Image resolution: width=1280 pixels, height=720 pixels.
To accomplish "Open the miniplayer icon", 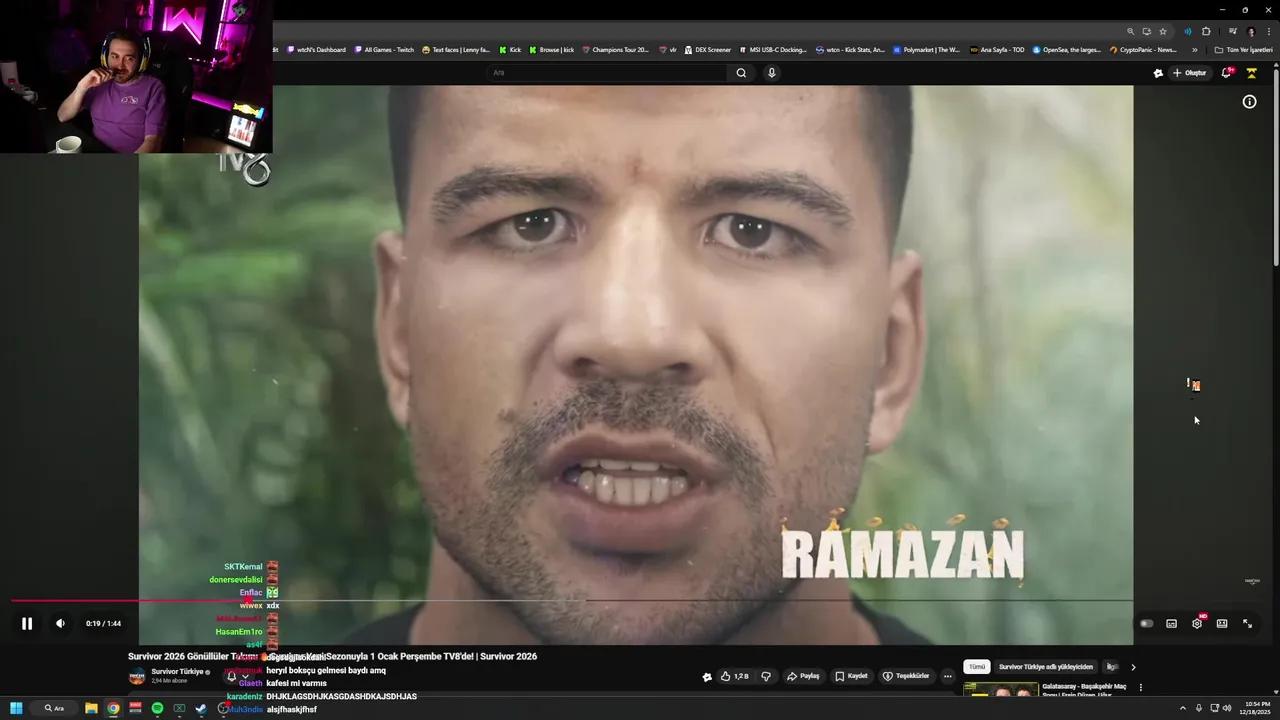I will (x=1171, y=623).
